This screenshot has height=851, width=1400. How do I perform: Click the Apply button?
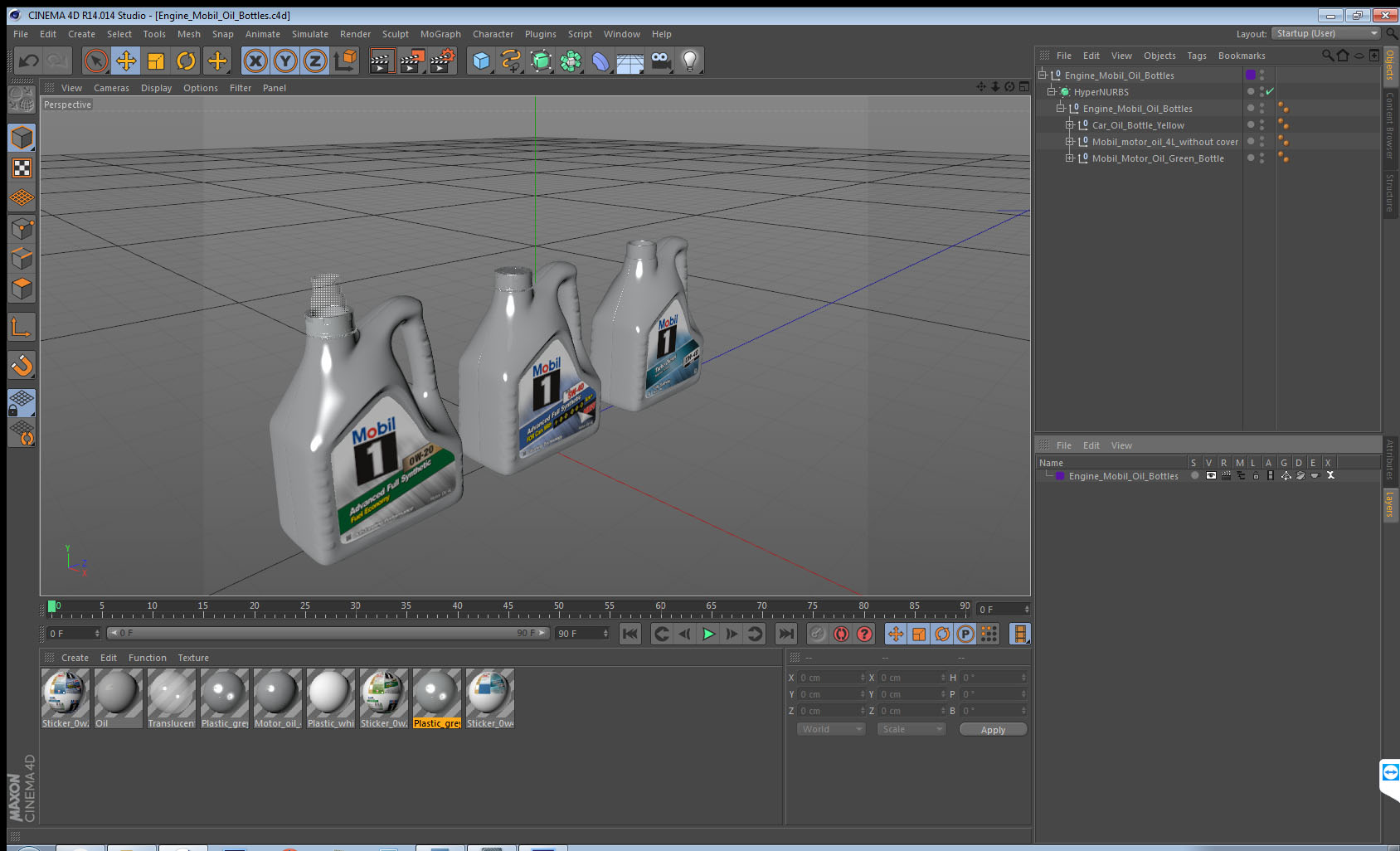(993, 729)
